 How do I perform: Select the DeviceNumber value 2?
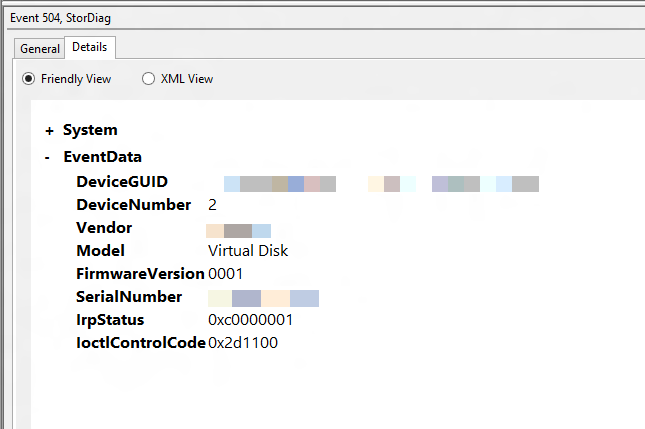(212, 205)
